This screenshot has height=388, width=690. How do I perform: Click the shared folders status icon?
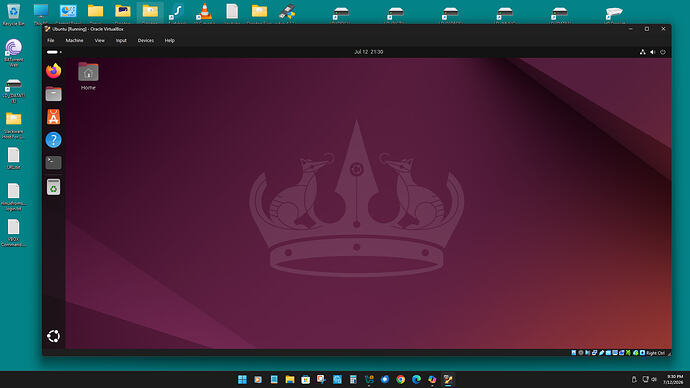pos(608,353)
